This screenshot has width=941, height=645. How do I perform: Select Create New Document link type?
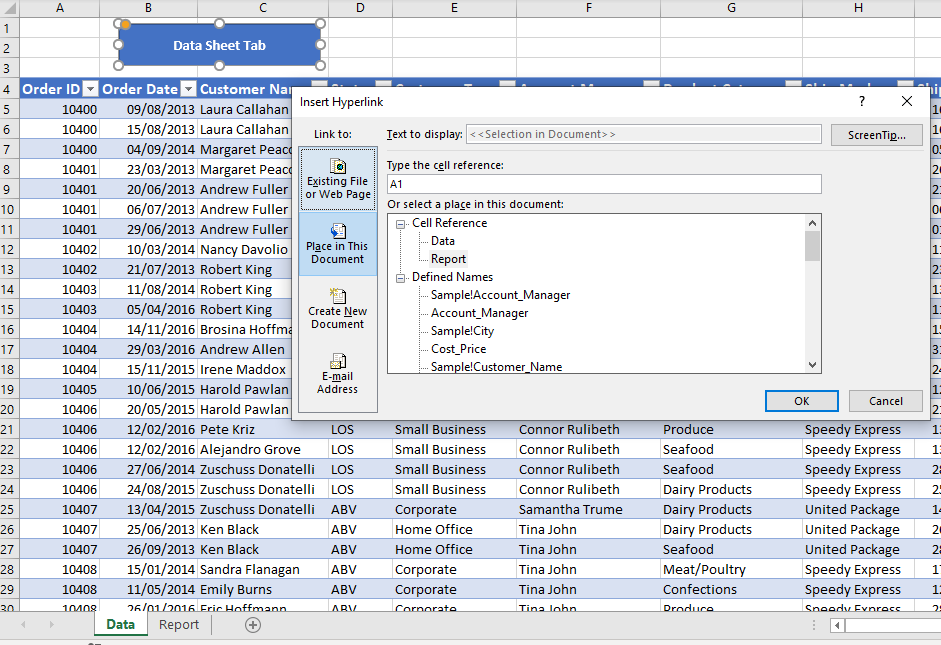point(338,309)
